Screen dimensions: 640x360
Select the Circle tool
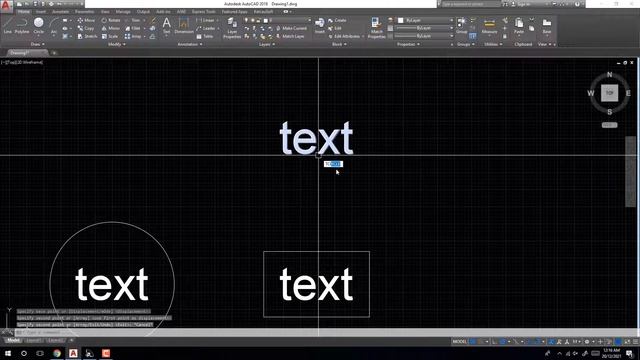pos(39,25)
